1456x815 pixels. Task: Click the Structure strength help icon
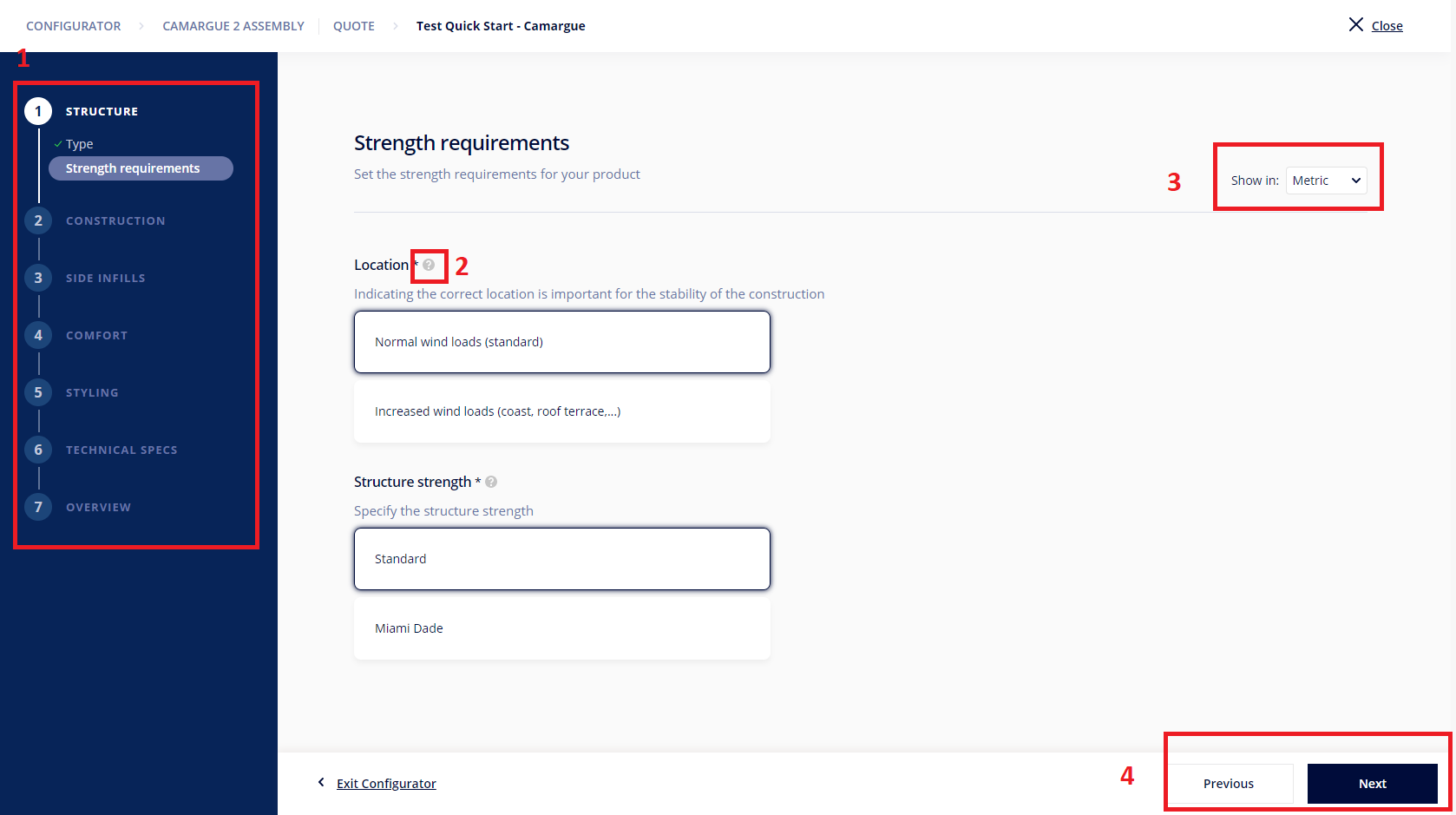coord(491,482)
